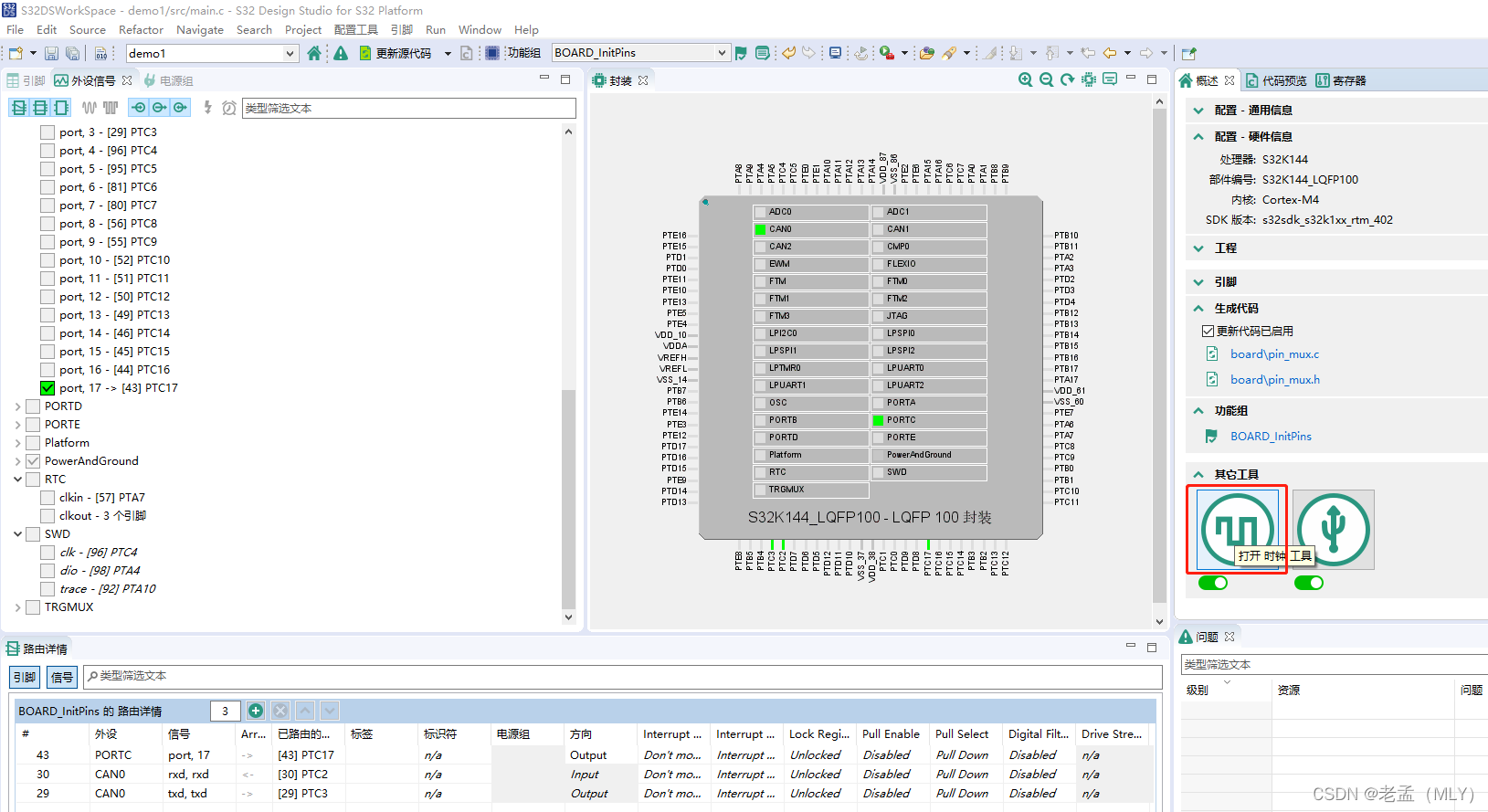The width and height of the screenshot is (1488, 812).
Task: Open BOARD_InitPins functional group link
Action: (x=1271, y=437)
